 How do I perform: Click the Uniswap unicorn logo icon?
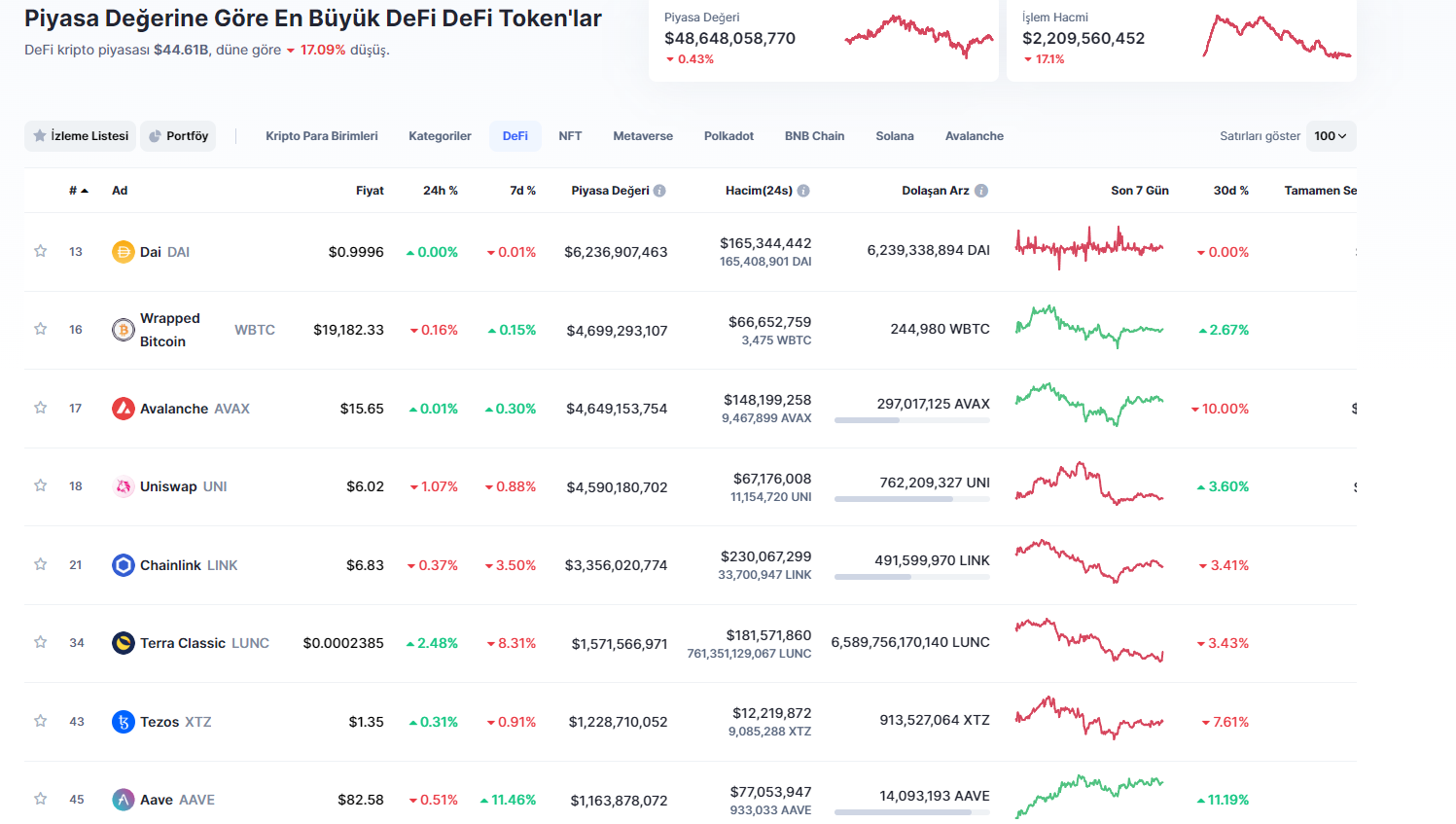124,486
